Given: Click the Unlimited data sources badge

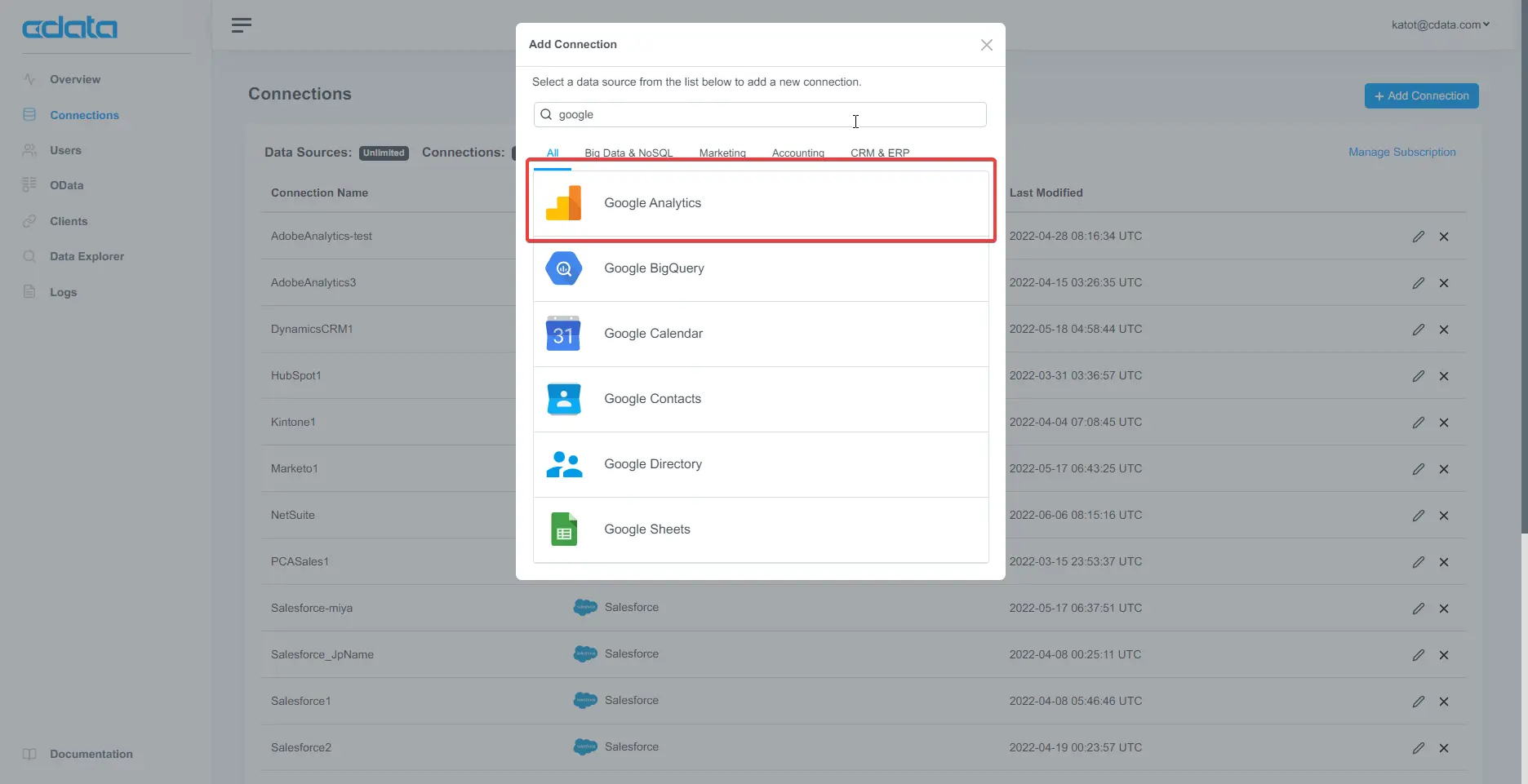Looking at the screenshot, I should coord(384,153).
